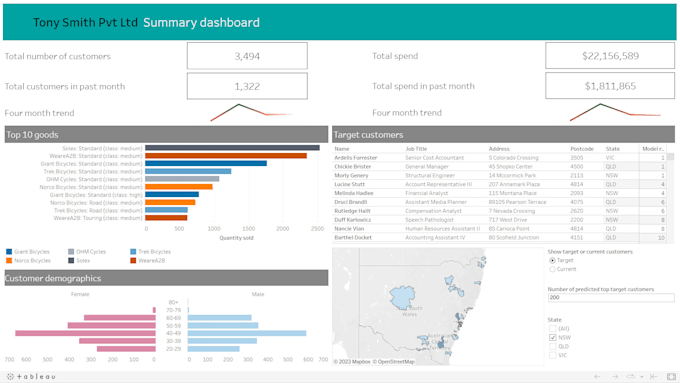Click the Name column header
The width and height of the screenshot is (680, 383).
pos(342,149)
